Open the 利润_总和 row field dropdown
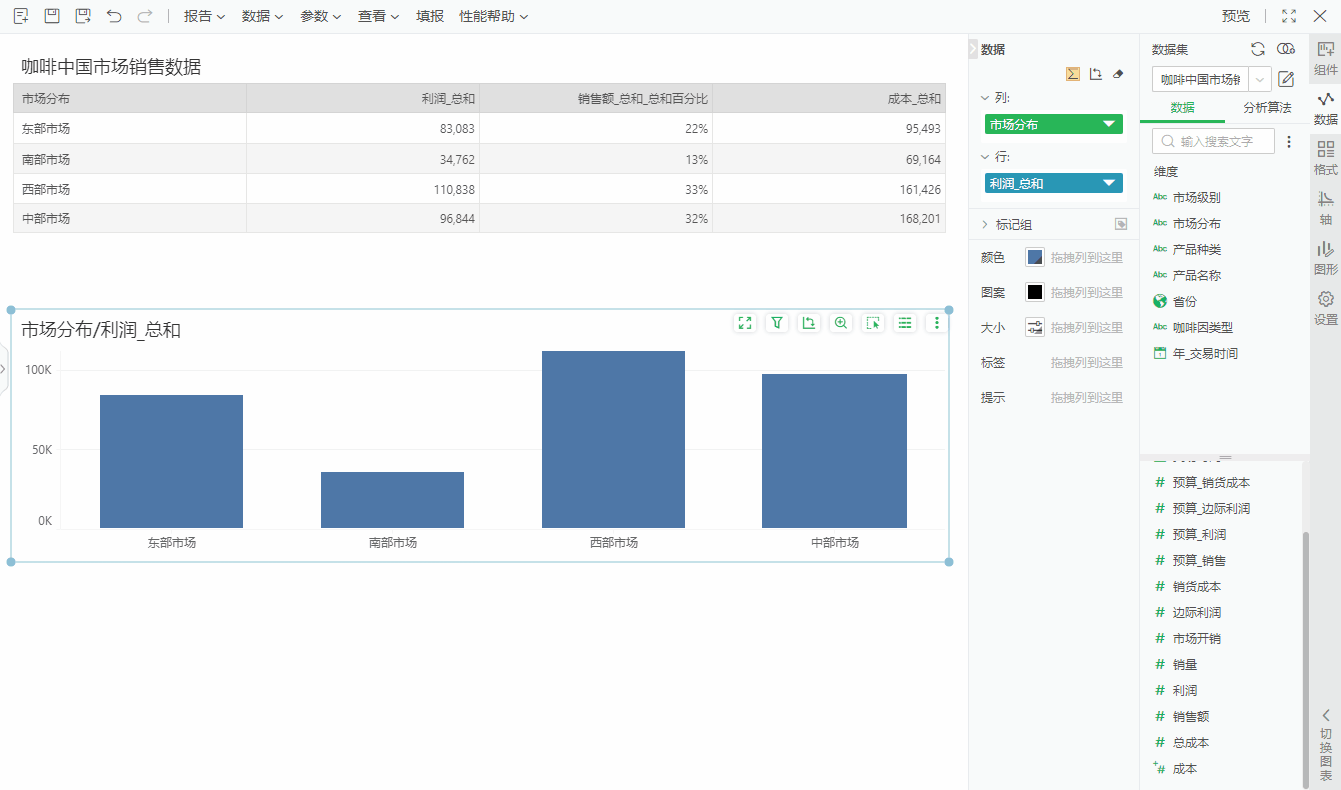This screenshot has width=1341, height=790. tap(1108, 183)
